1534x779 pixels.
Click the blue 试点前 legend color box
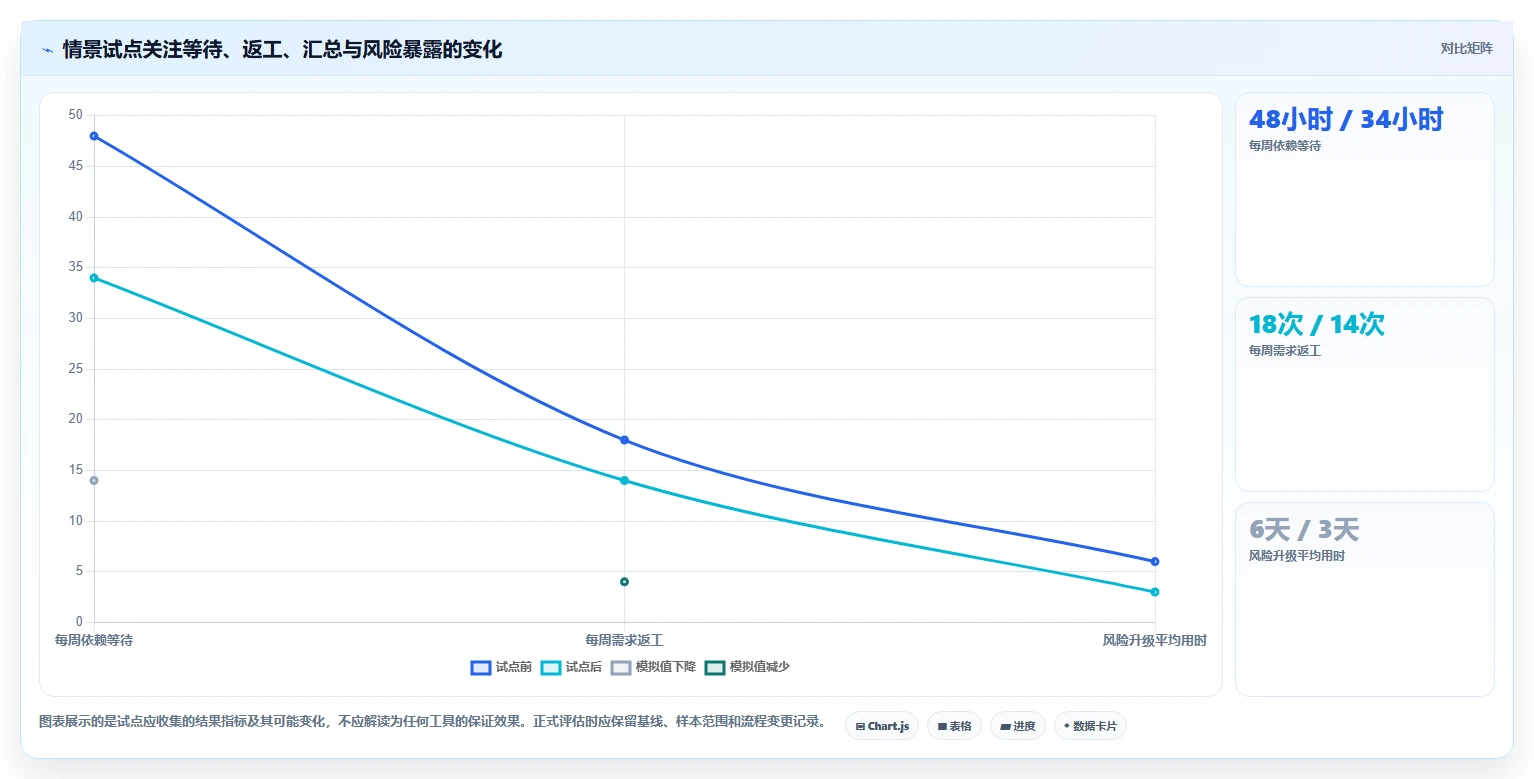[481, 667]
